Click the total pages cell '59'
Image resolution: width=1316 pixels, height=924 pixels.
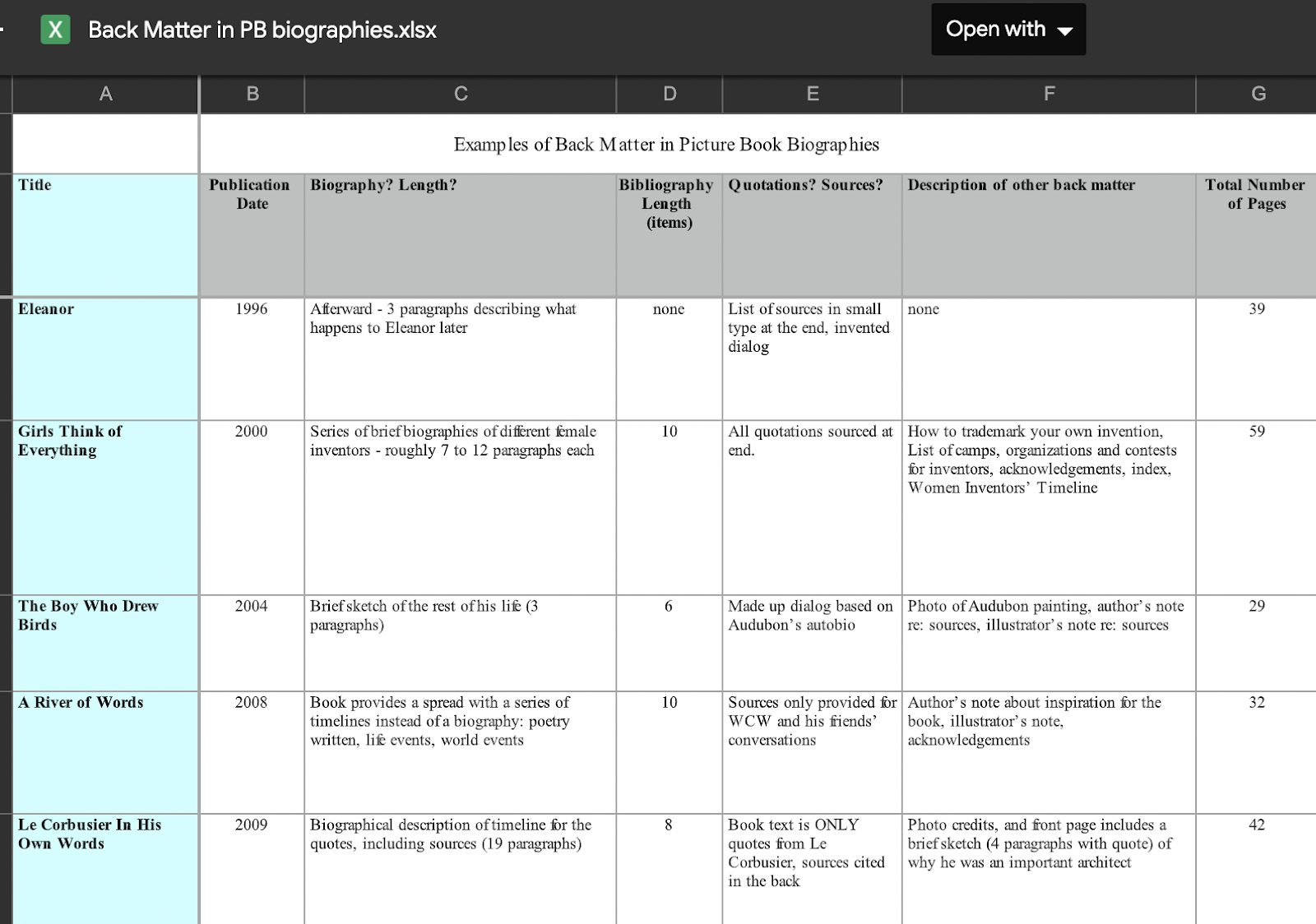[x=1258, y=507]
